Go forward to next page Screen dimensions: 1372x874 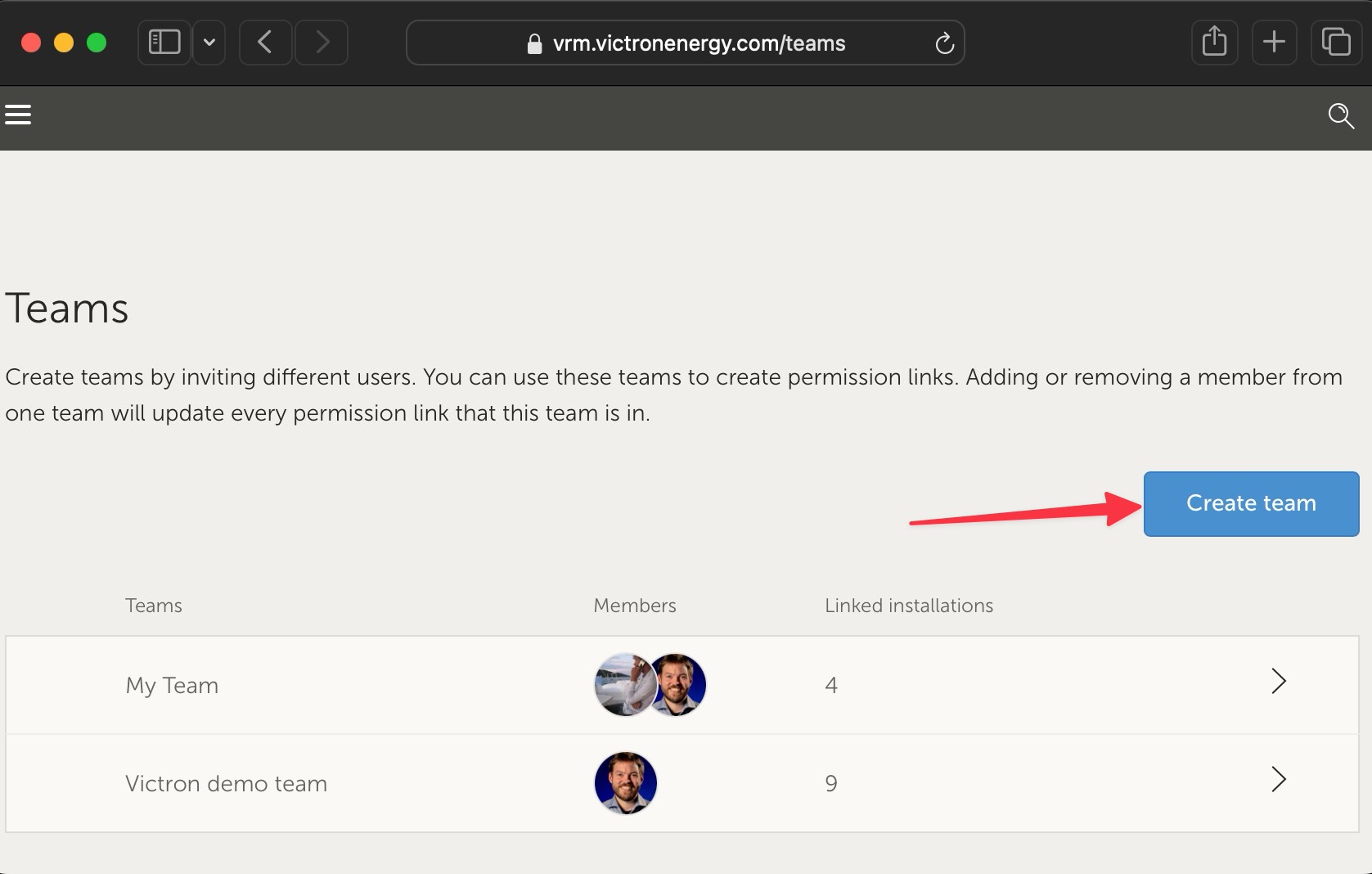click(x=322, y=43)
